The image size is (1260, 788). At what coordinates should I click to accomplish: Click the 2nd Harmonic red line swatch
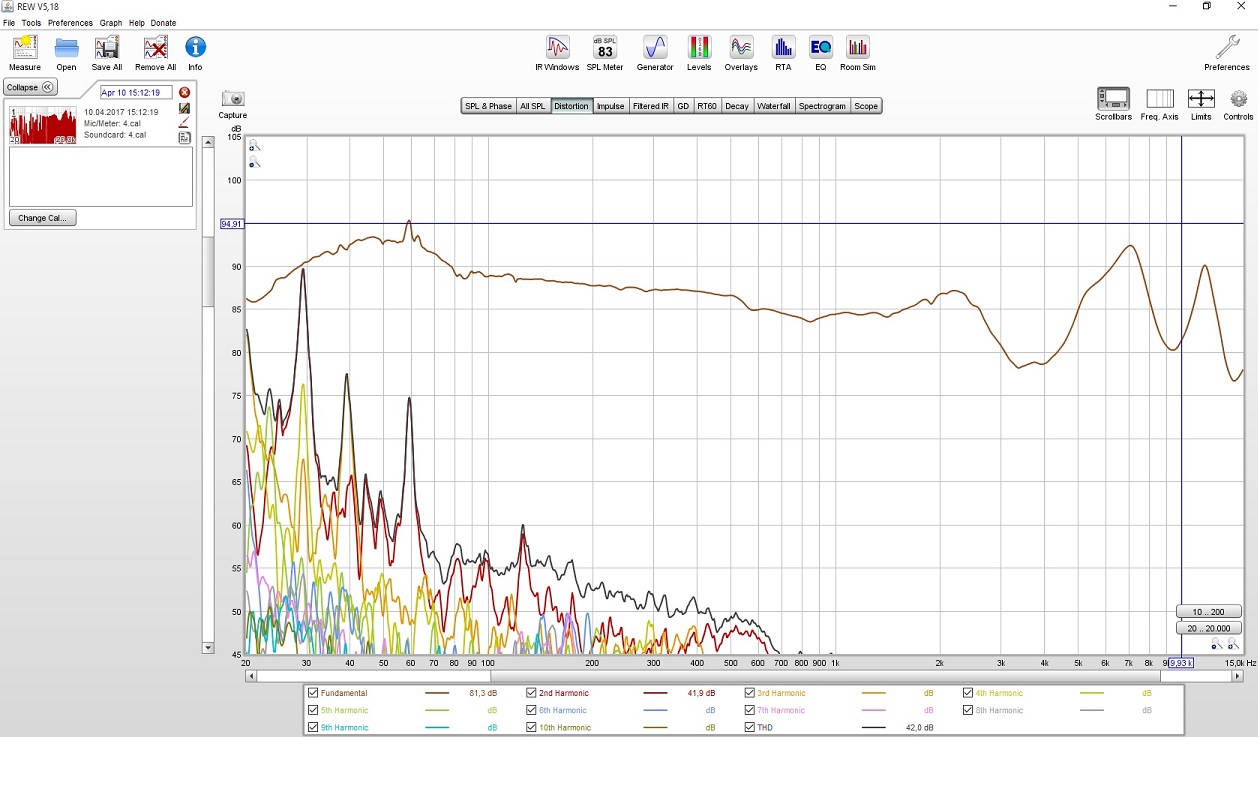click(x=655, y=693)
